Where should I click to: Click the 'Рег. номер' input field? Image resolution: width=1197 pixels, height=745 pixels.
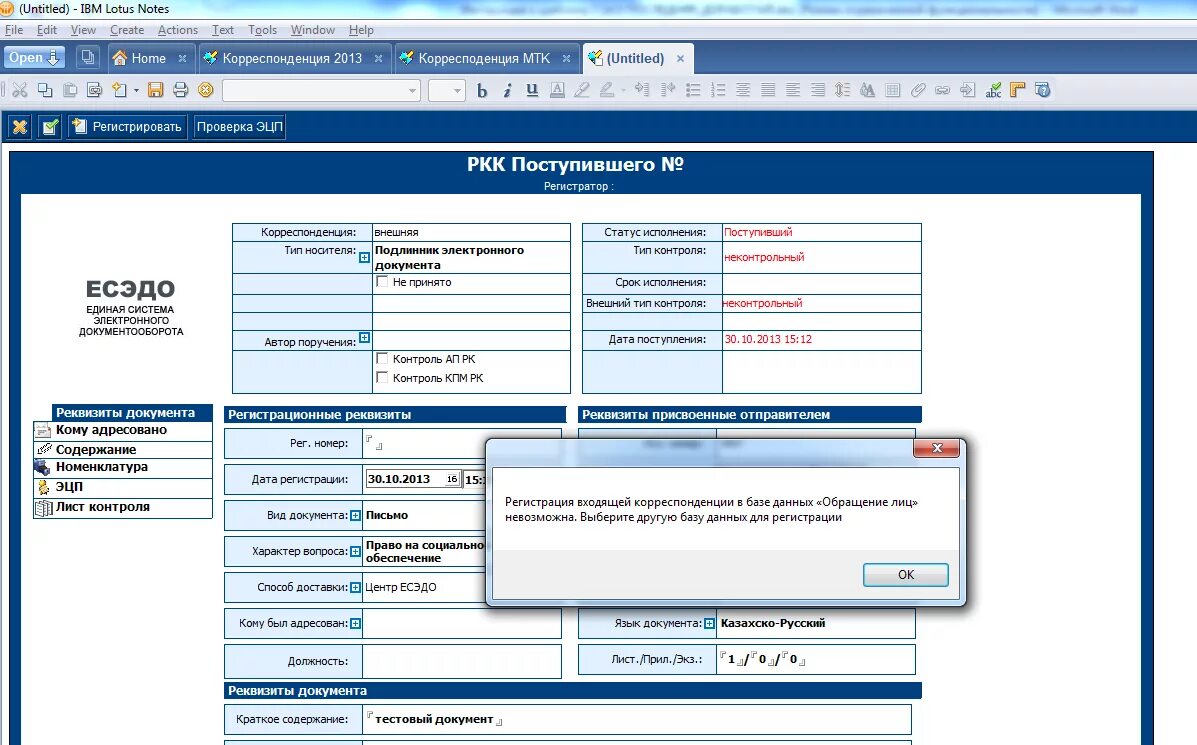(424, 443)
